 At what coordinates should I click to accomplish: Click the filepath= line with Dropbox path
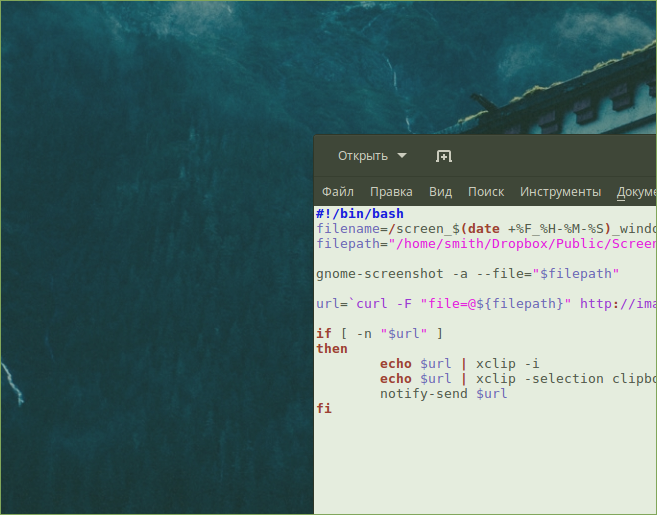(486, 244)
